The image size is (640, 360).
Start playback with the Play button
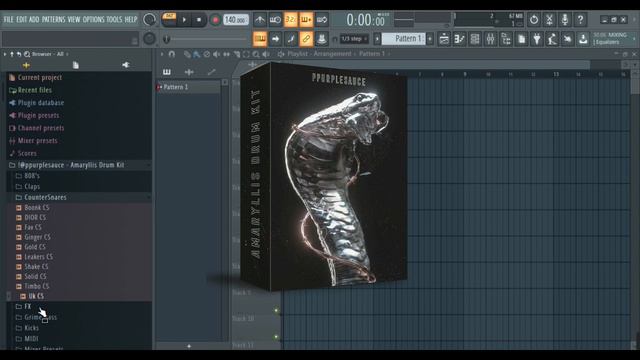pos(184,20)
